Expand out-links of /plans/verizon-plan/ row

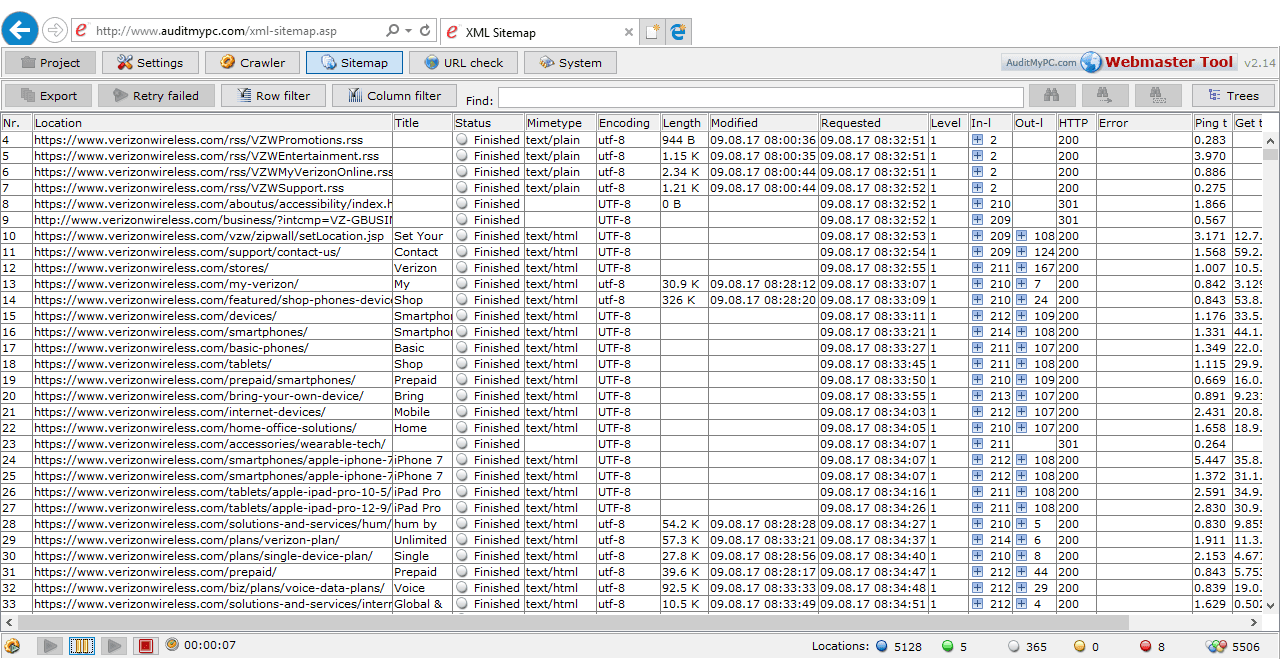pyautogui.click(x=1021, y=540)
